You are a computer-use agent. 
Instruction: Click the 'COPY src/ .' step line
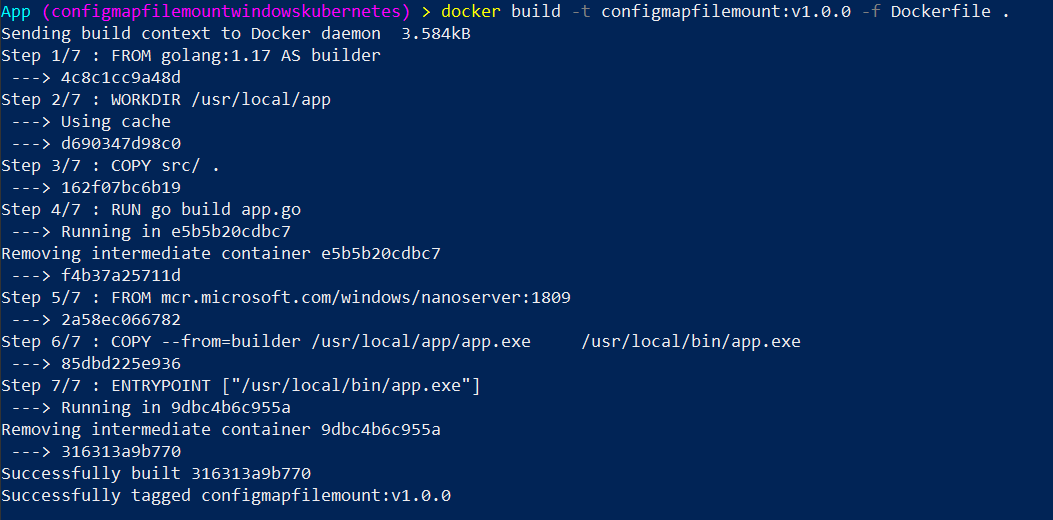[110, 166]
